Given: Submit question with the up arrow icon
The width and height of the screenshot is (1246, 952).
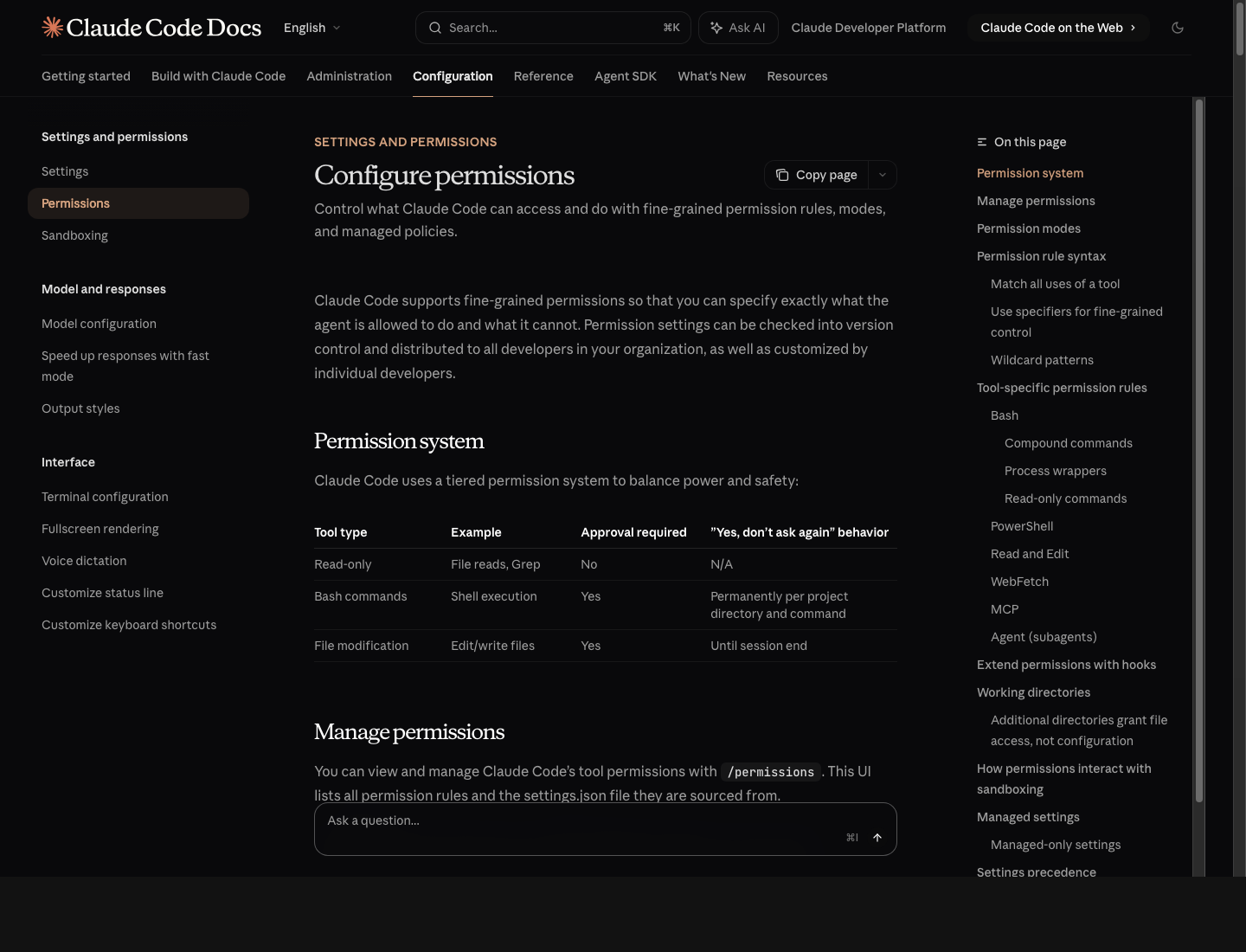Looking at the screenshot, I should 877,838.
